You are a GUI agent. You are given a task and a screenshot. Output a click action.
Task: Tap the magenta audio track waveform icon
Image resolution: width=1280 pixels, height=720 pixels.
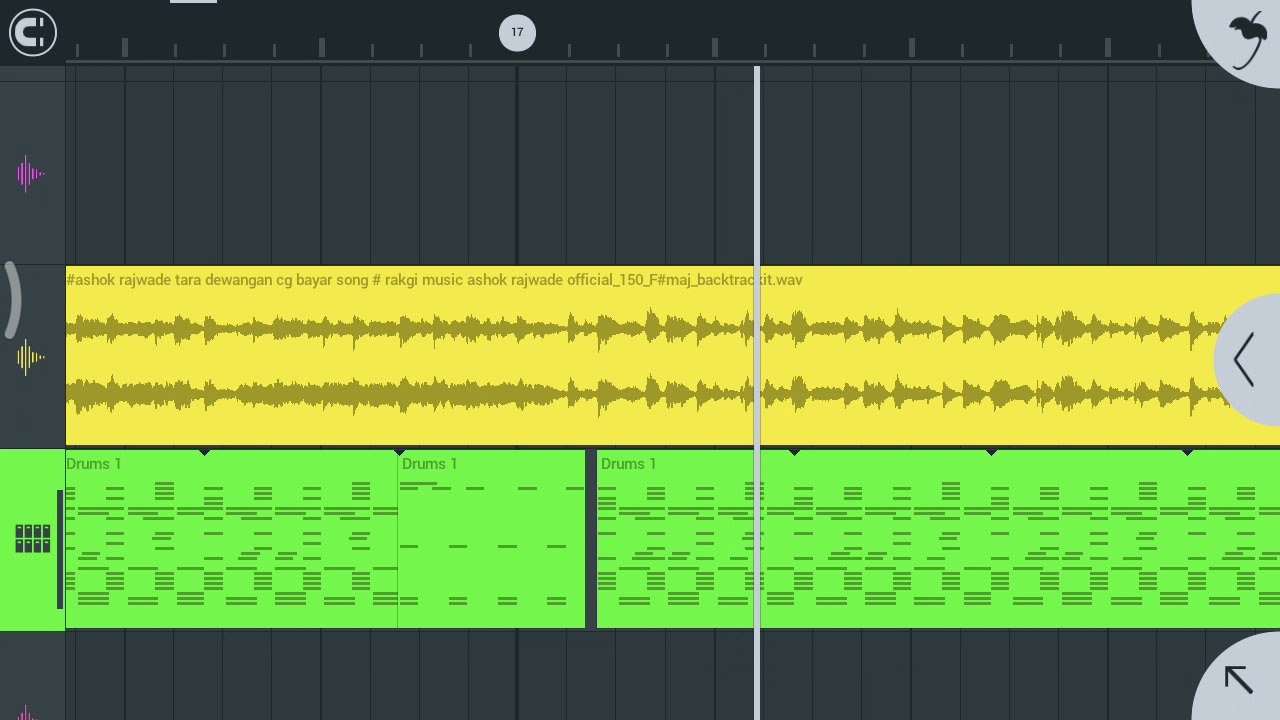pos(30,174)
